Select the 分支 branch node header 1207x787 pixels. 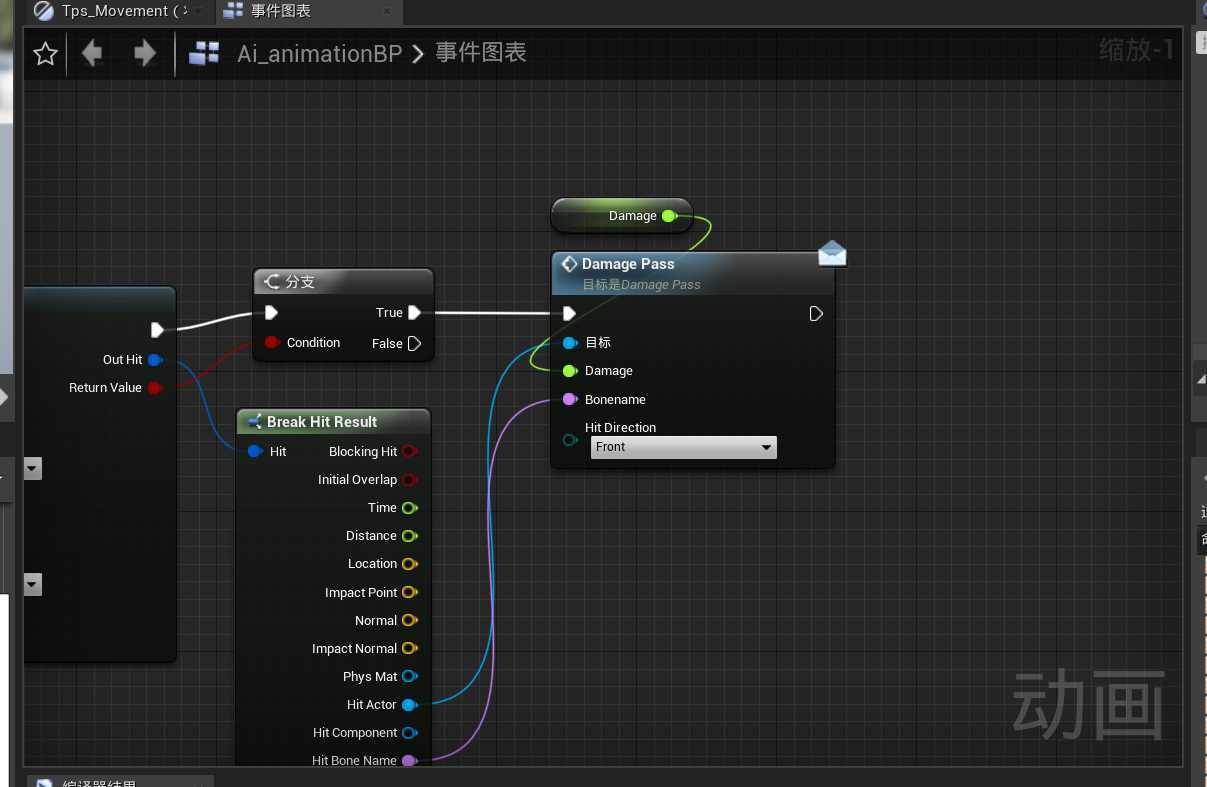[344, 282]
